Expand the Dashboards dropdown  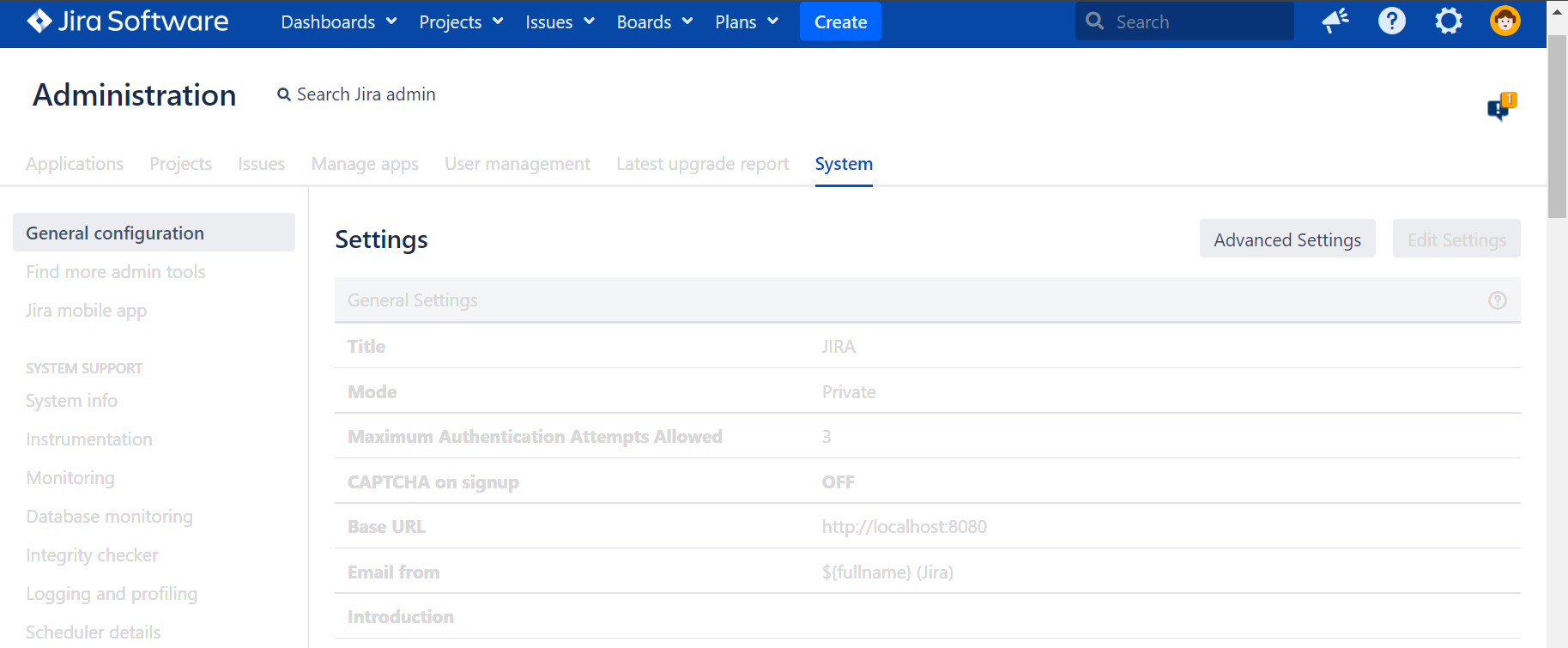339,22
